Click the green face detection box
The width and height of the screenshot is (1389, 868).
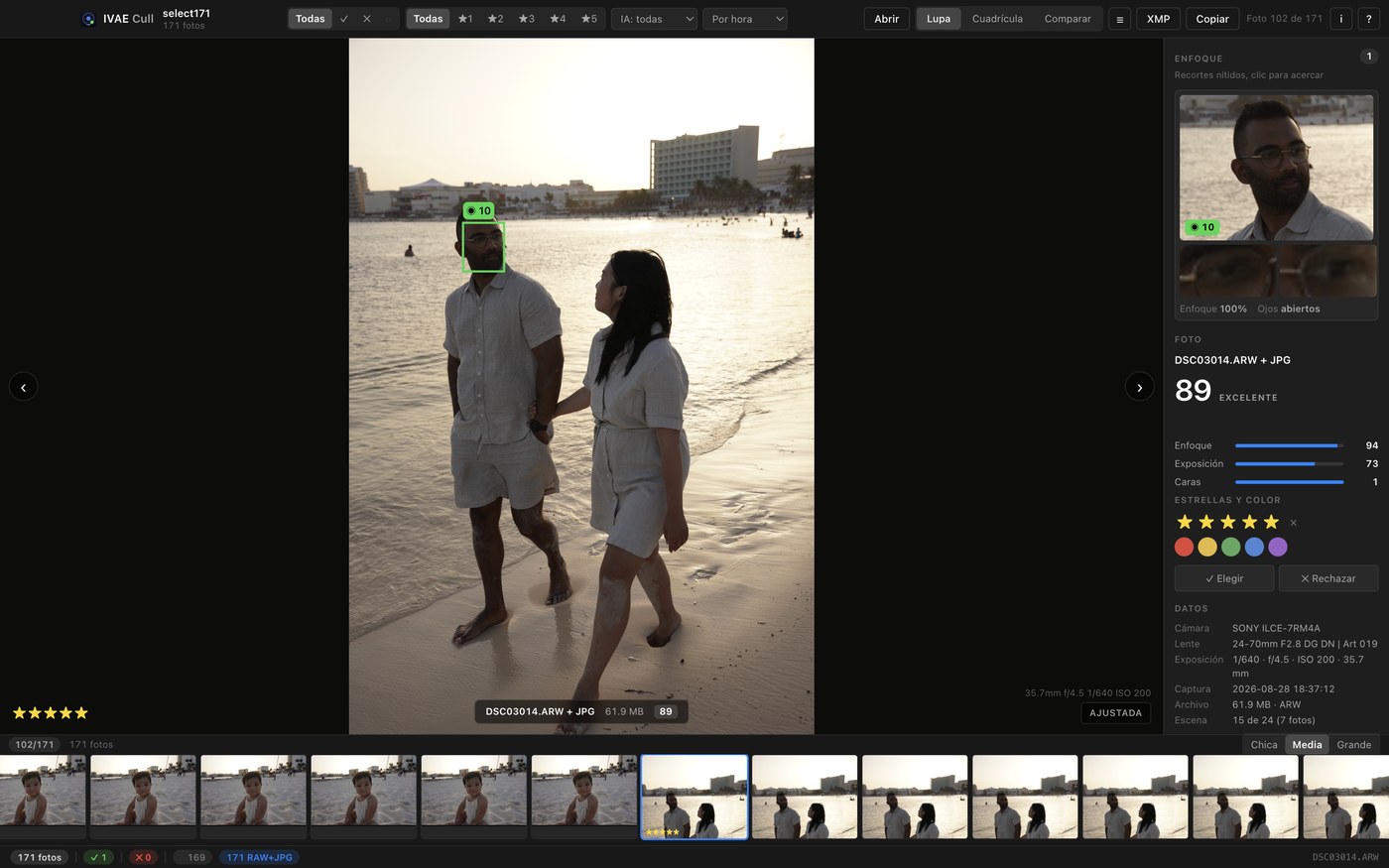click(483, 246)
